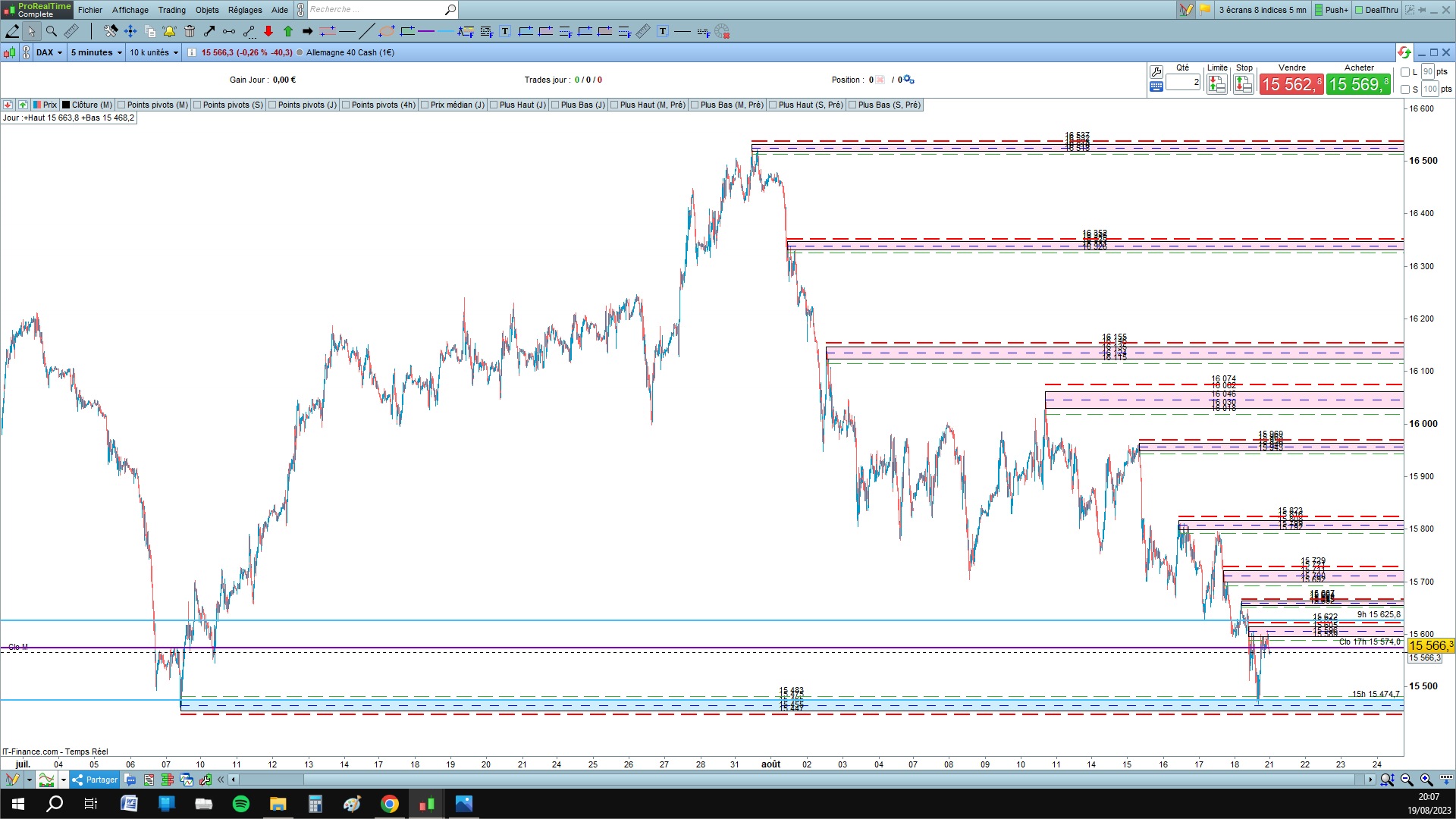Click the alert bell icon
1456x819 pixels.
point(169,31)
